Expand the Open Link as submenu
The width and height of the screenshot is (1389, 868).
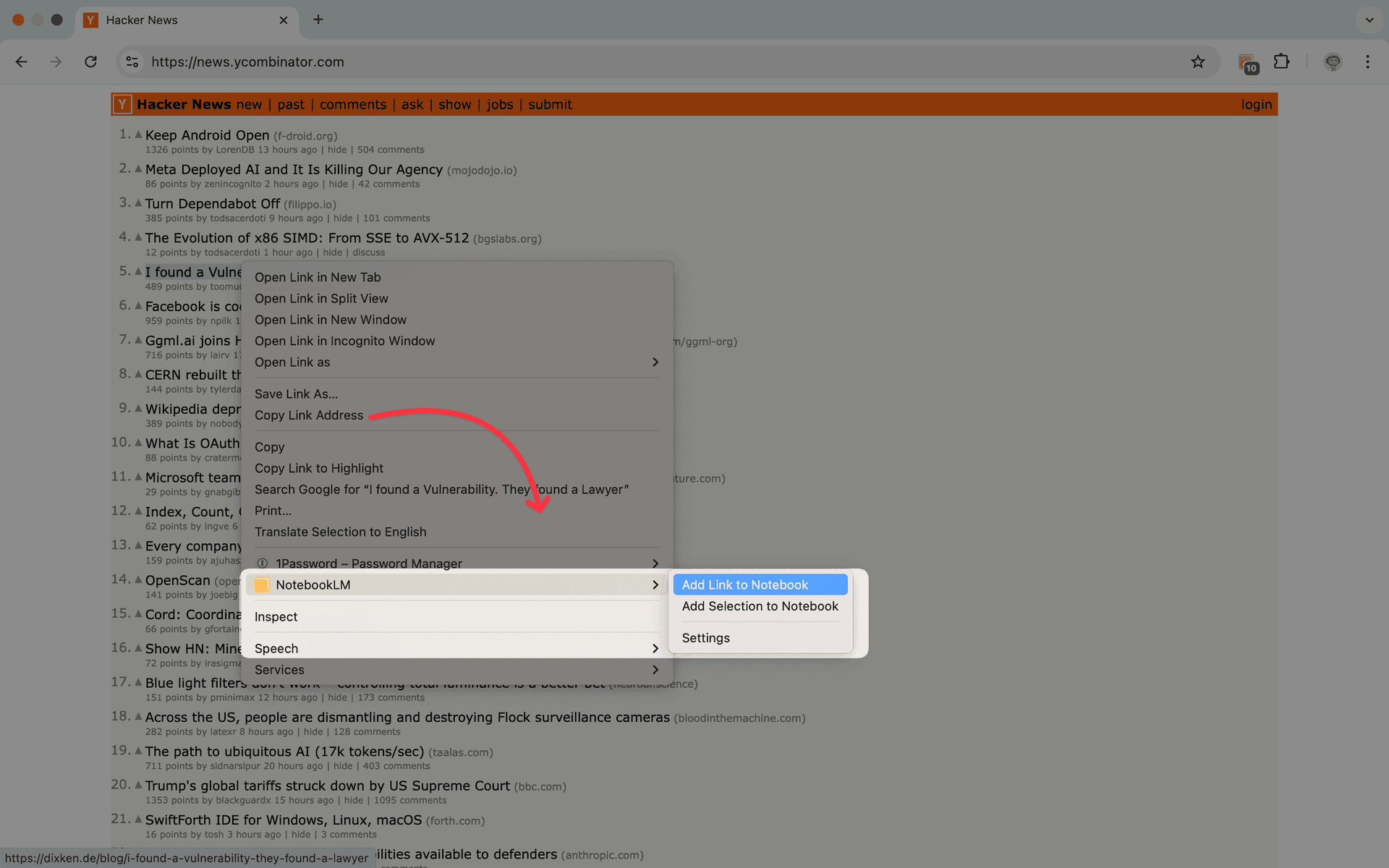(292, 362)
